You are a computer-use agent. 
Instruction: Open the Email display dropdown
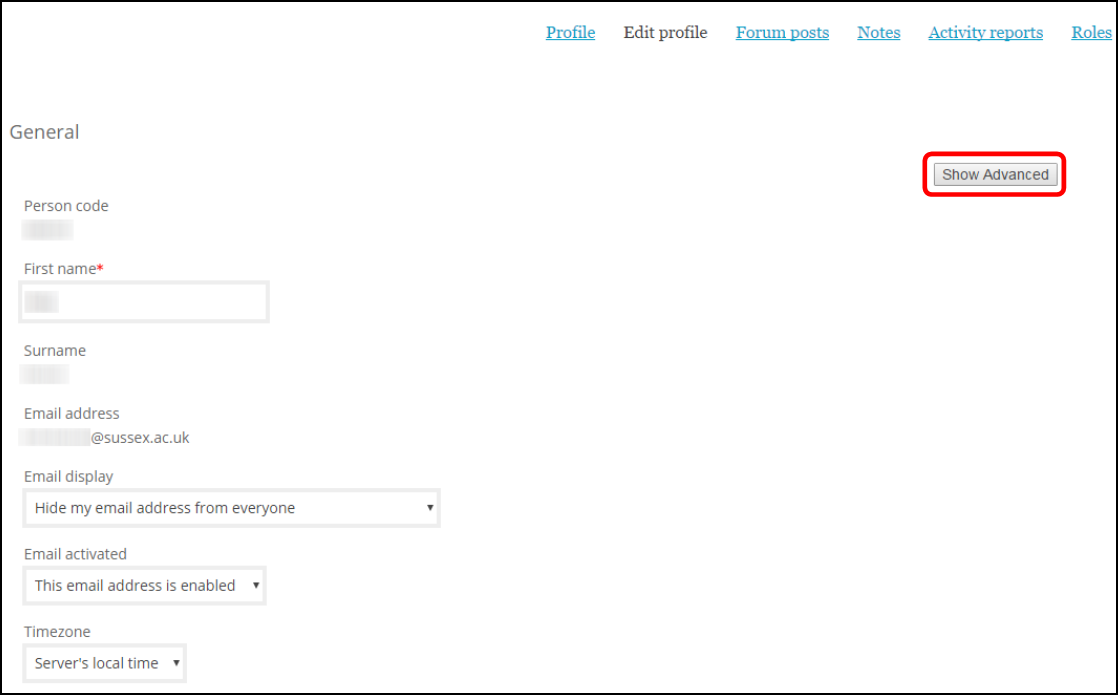(x=232, y=508)
